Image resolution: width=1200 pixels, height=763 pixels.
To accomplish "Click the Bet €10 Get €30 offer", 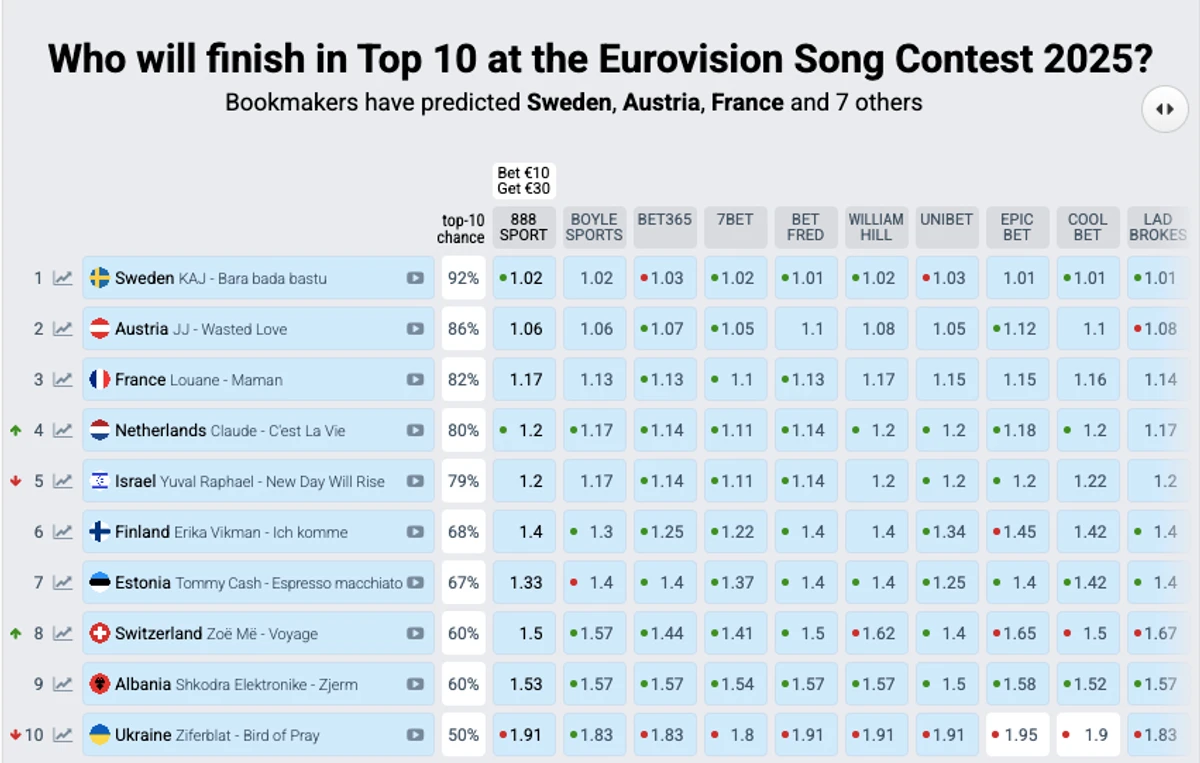I will coord(524,181).
